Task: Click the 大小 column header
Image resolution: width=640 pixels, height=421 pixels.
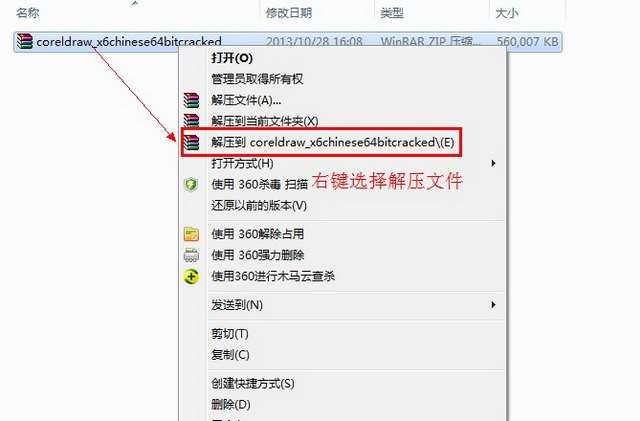Action: pos(507,13)
